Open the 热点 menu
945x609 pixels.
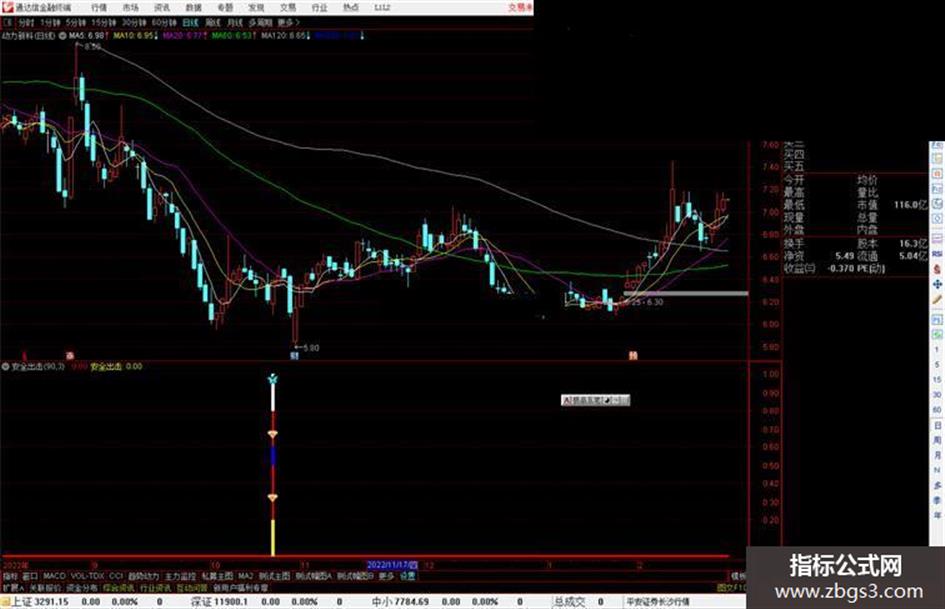351,8
